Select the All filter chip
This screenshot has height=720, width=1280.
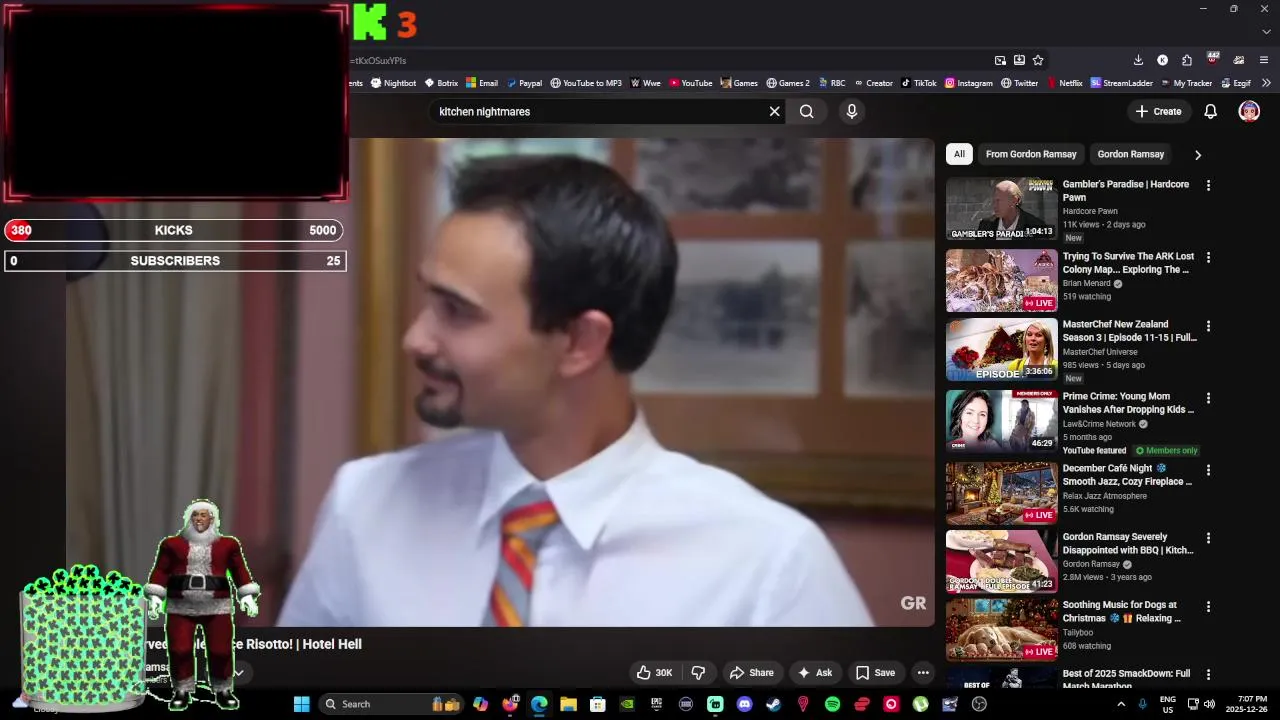tap(959, 154)
